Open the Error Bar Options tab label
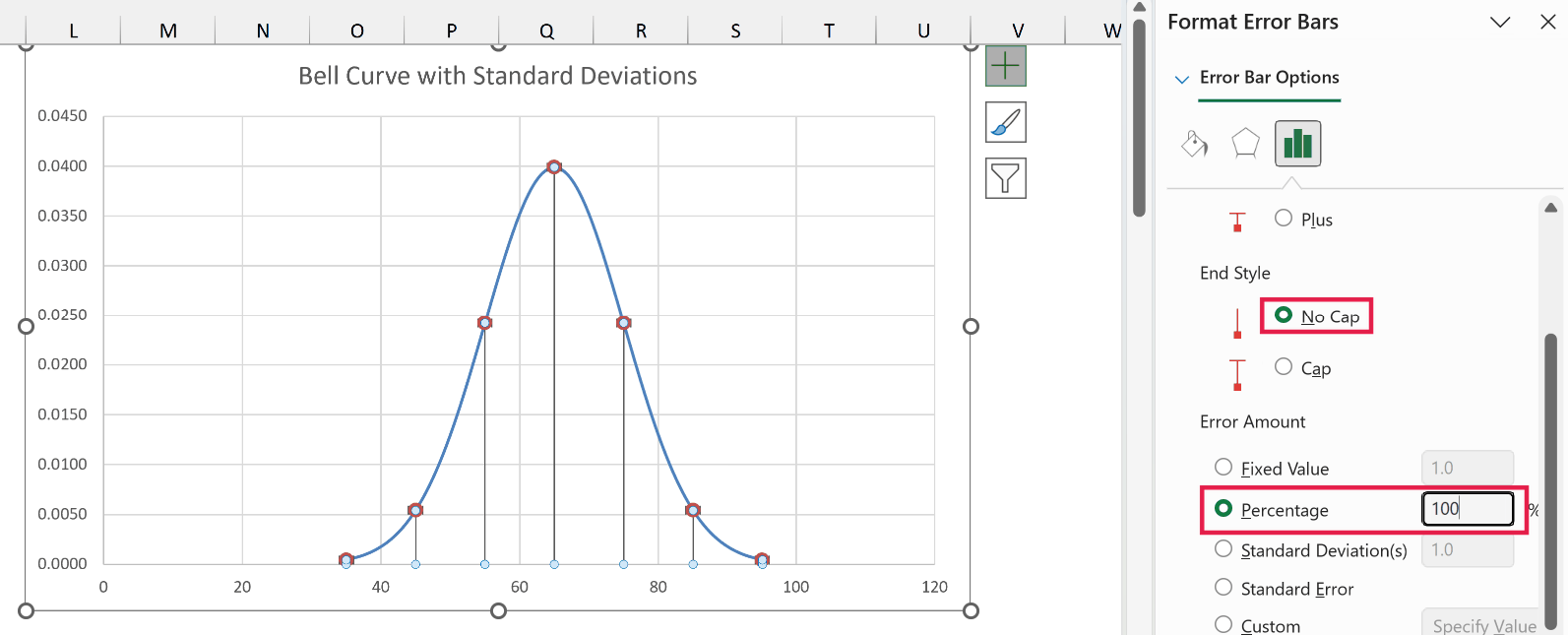Viewport: 1568px width, 635px height. point(1269,77)
